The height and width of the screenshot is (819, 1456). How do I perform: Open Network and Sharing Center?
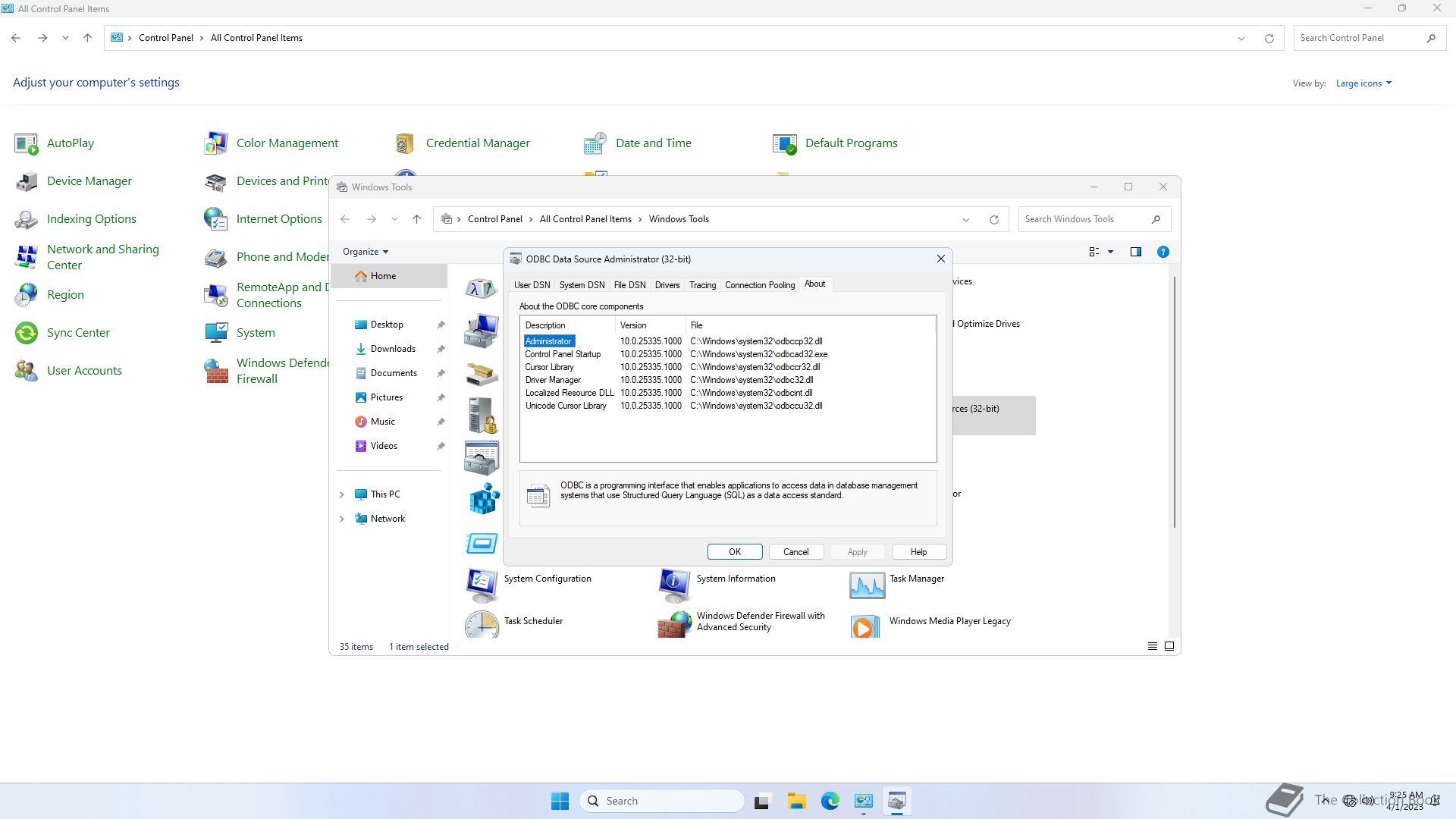click(87, 257)
